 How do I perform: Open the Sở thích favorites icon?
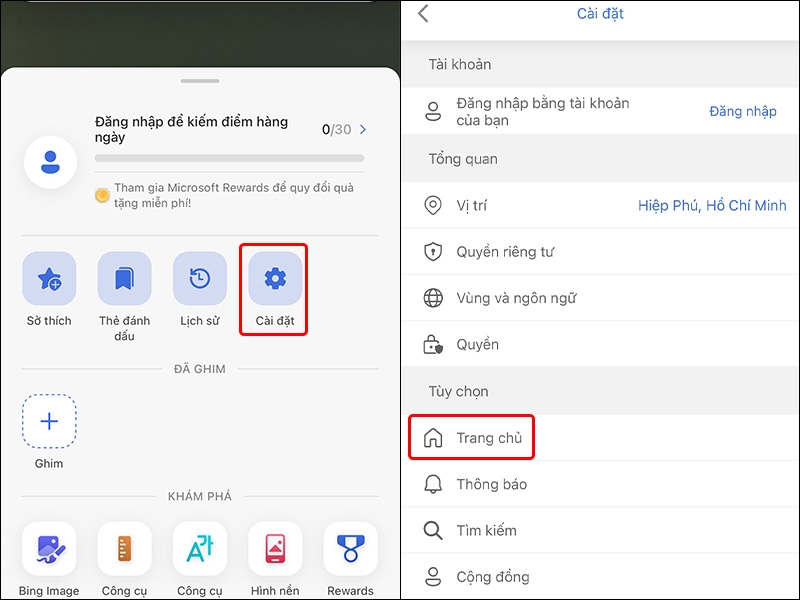click(49, 279)
